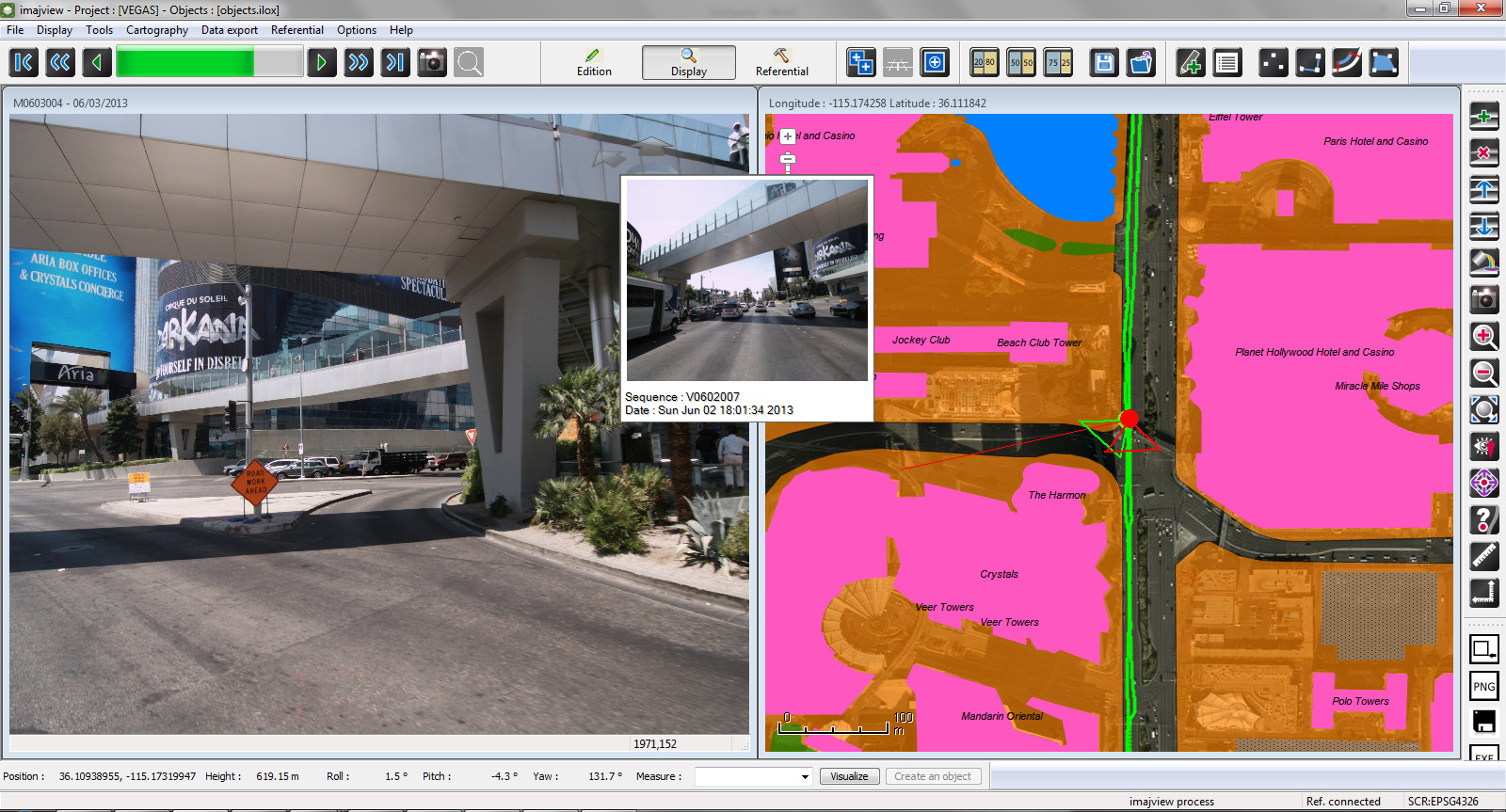Export map as PNG
The width and height of the screenshot is (1506, 812).
tap(1483, 686)
